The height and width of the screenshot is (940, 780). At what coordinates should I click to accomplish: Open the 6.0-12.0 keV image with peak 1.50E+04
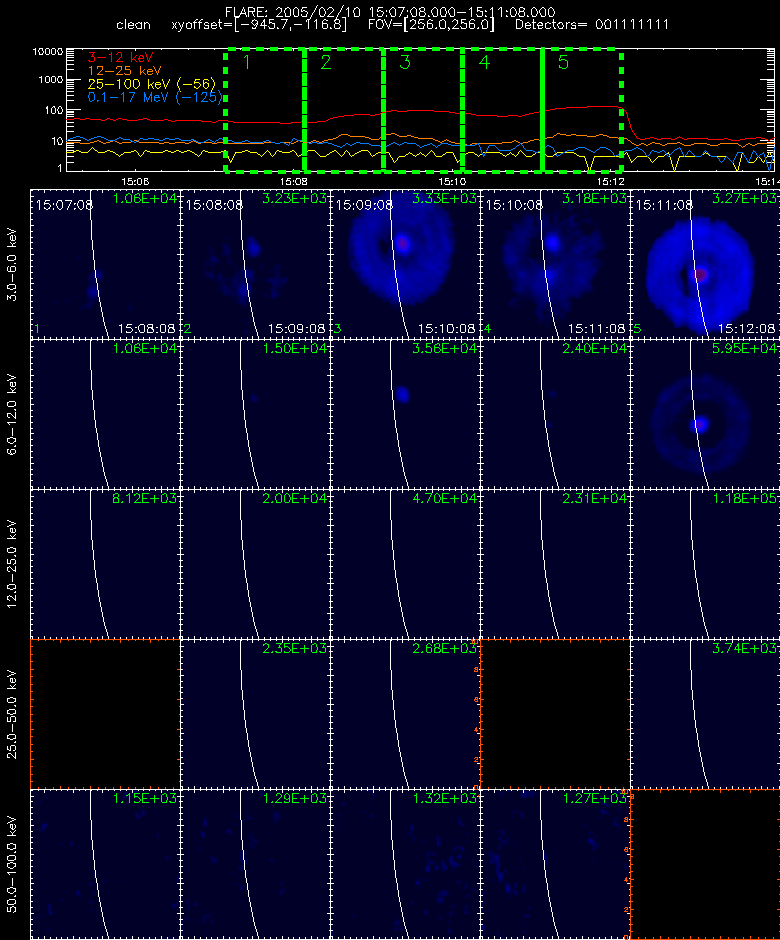[x=255, y=414]
